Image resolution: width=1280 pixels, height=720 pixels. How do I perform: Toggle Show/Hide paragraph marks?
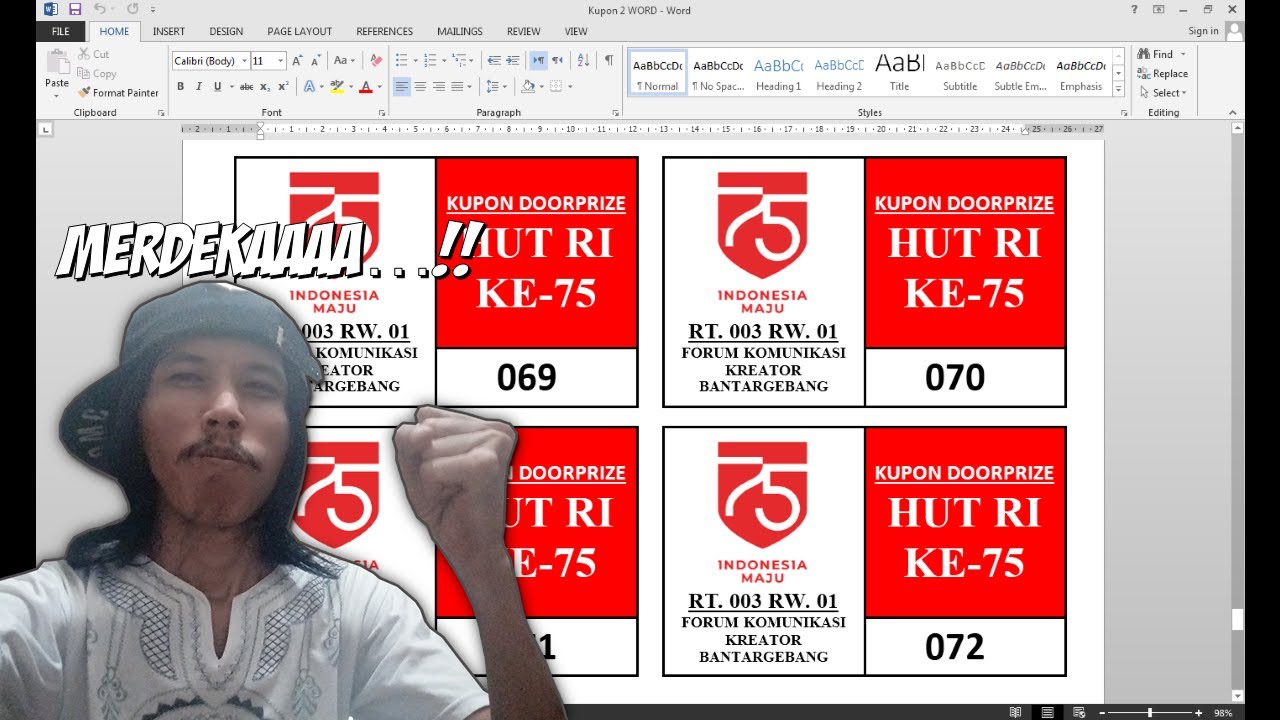pos(609,61)
